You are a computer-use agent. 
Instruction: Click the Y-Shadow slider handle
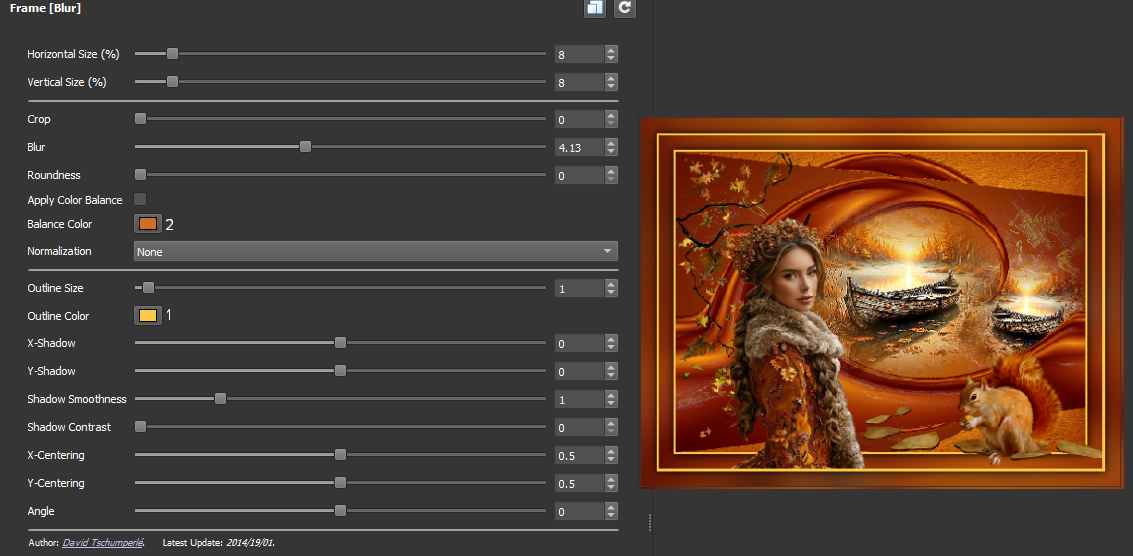pyautogui.click(x=340, y=371)
